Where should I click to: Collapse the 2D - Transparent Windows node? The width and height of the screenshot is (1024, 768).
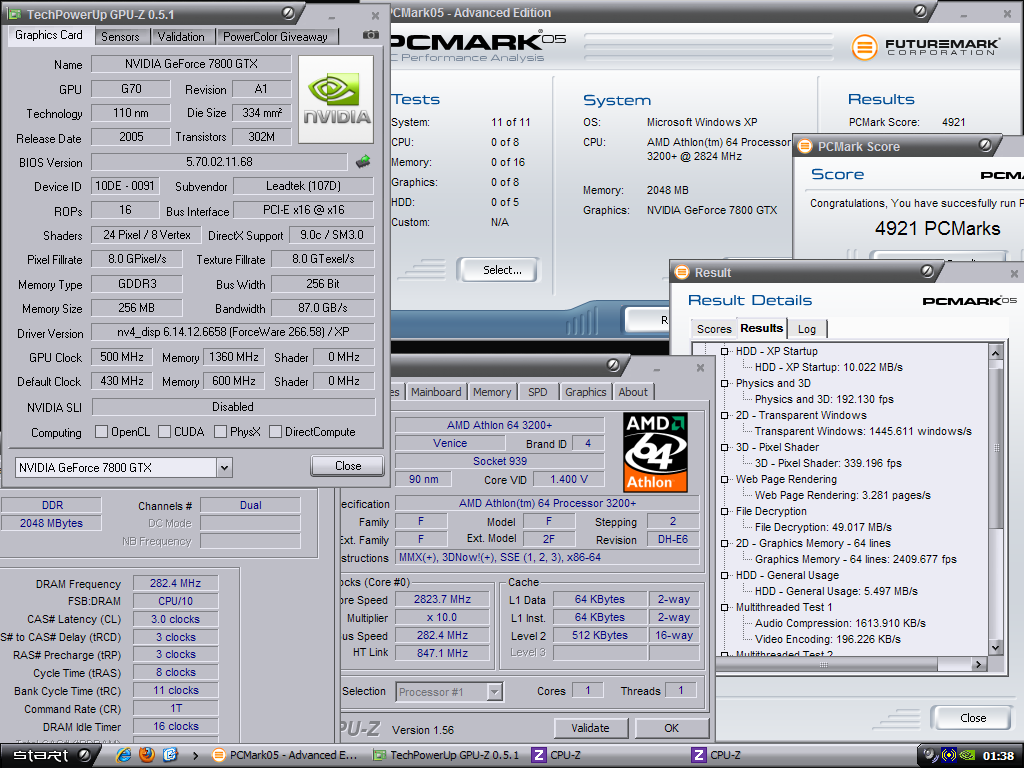[x=724, y=415]
